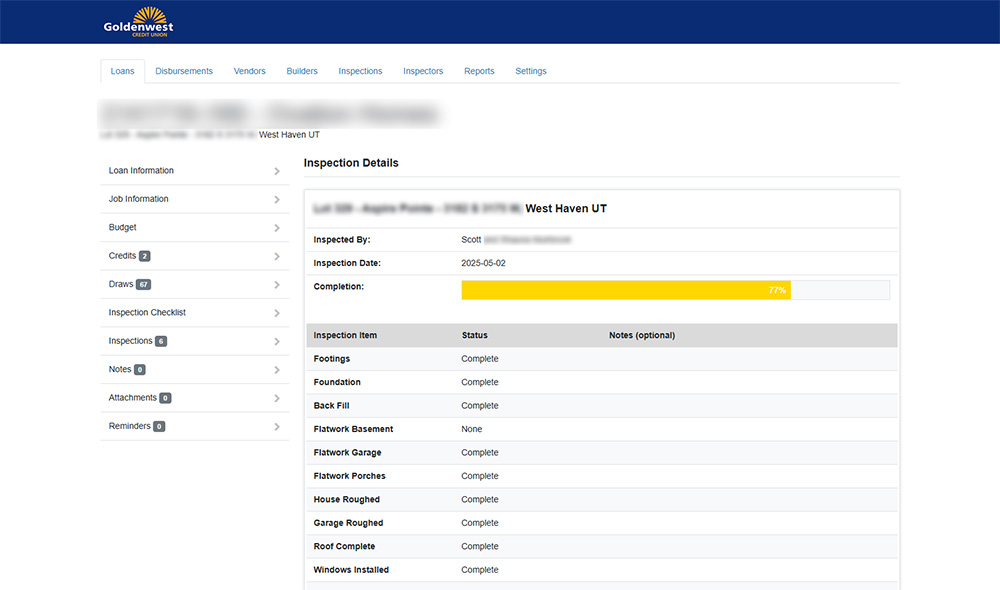This screenshot has height=590, width=1000.
Task: Click the Credits count badge
Action: click(145, 256)
